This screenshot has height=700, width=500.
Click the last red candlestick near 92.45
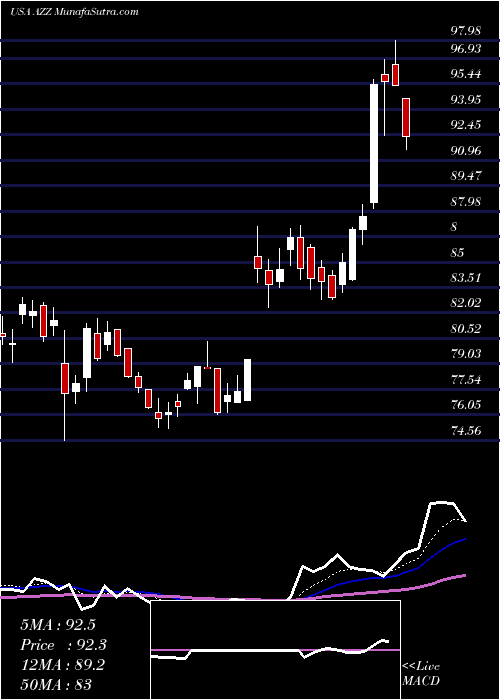[406, 117]
